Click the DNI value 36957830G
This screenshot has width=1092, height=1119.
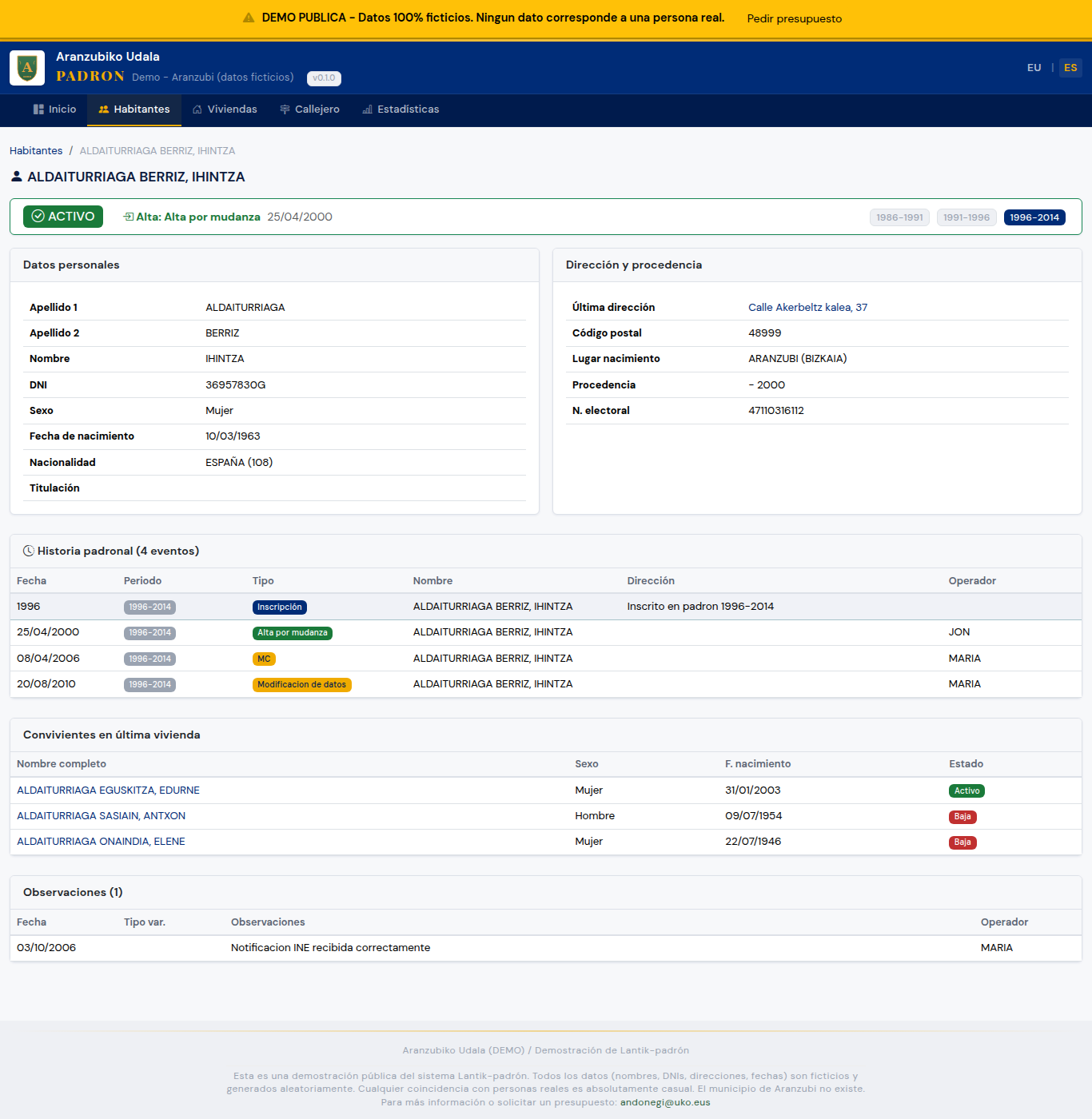pos(235,384)
